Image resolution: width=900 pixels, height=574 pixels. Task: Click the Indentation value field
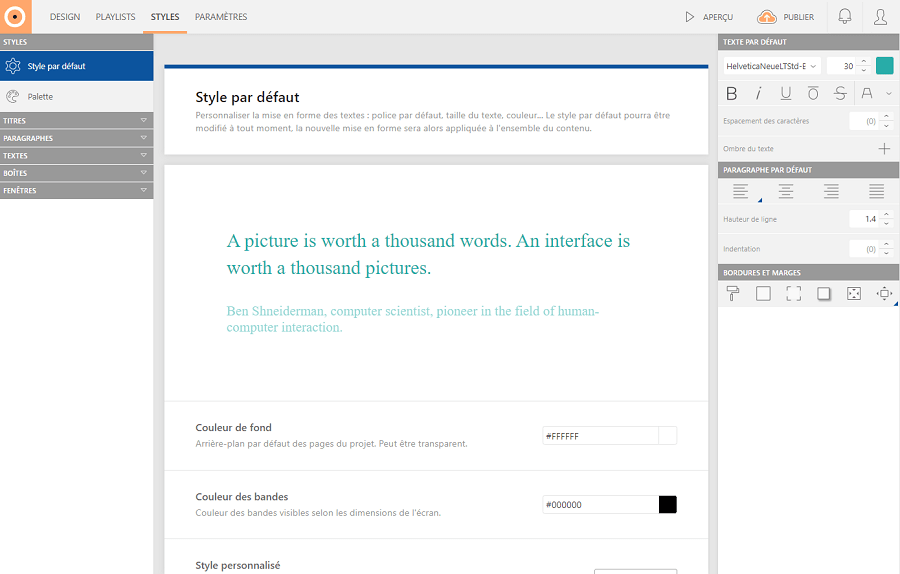864,249
